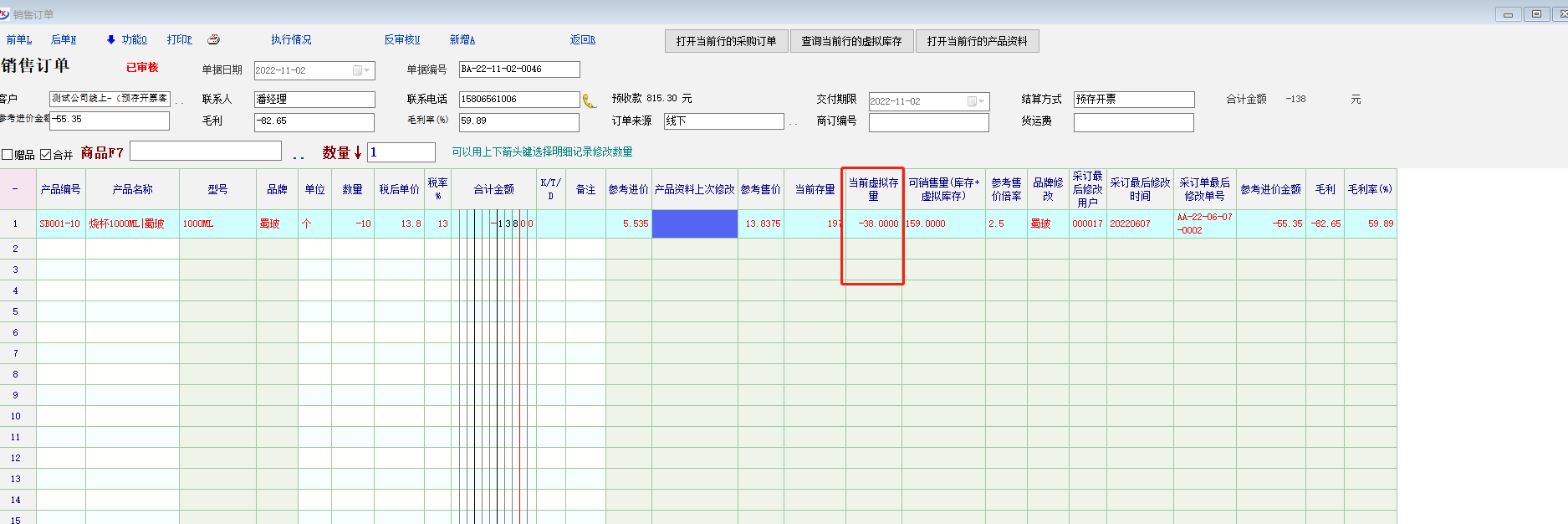Click 打开当前行的采购订单 button
Image resolution: width=1568 pixels, height=524 pixels.
click(x=726, y=41)
